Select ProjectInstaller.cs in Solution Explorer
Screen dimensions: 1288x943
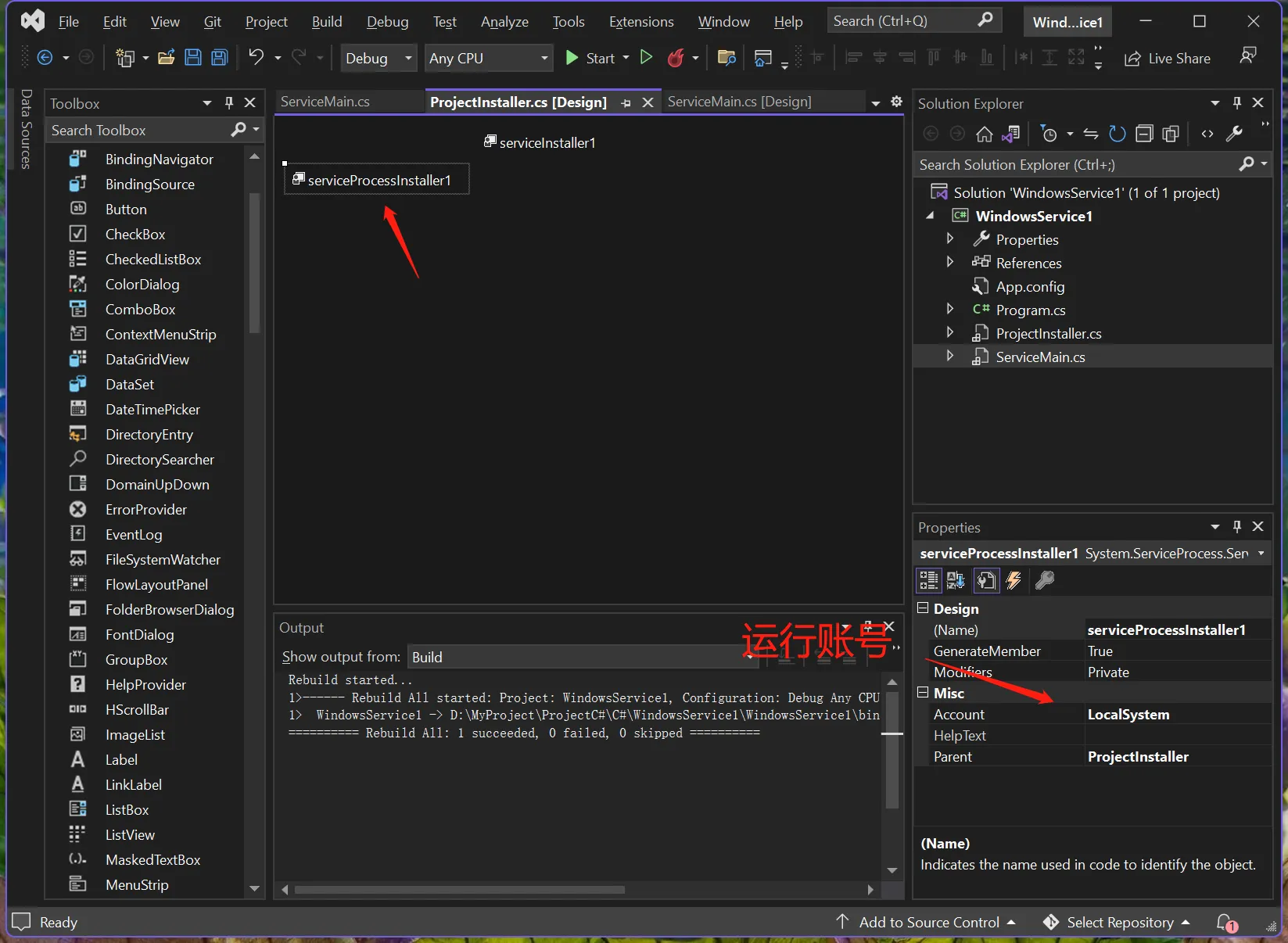point(1048,333)
